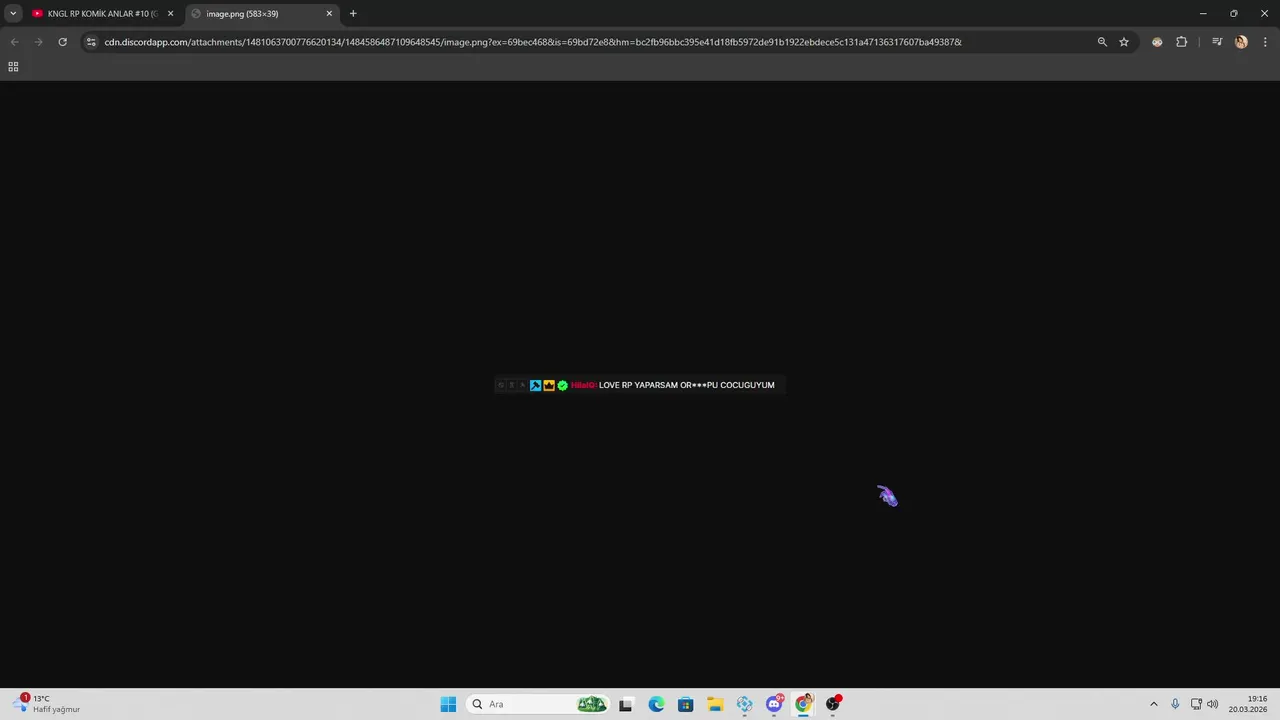Image resolution: width=1280 pixels, height=720 pixels.
Task: Open the weather widget showing 13°C
Action: (46, 704)
